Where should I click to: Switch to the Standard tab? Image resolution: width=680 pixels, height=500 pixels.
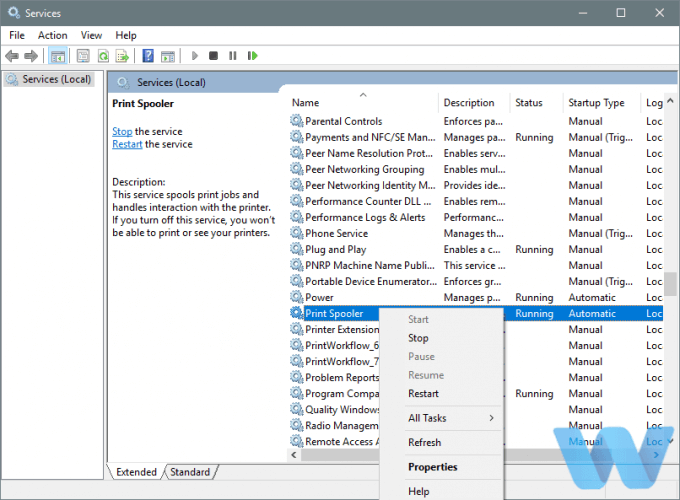coord(190,472)
